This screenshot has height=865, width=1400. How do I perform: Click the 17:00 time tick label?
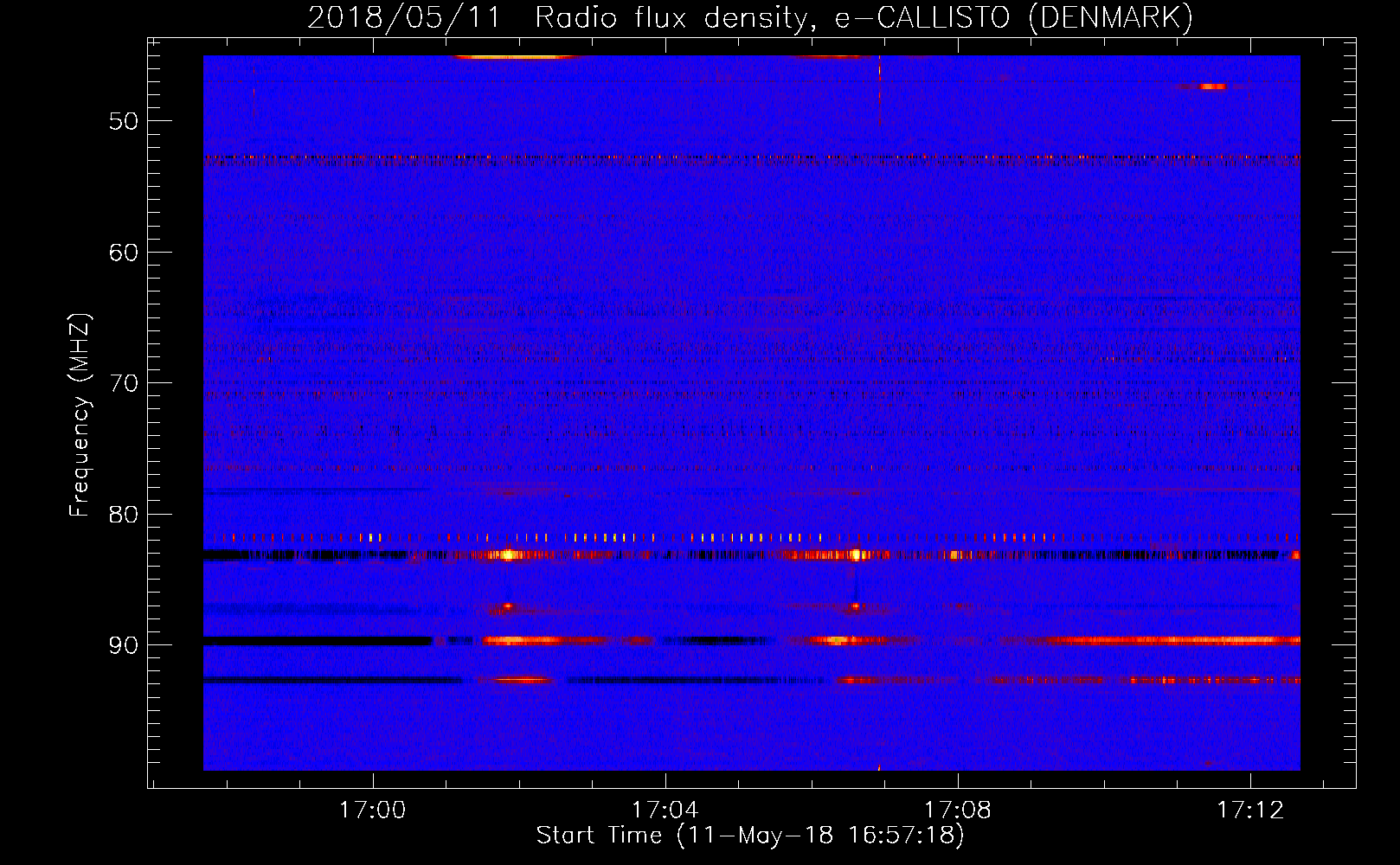coord(372,810)
